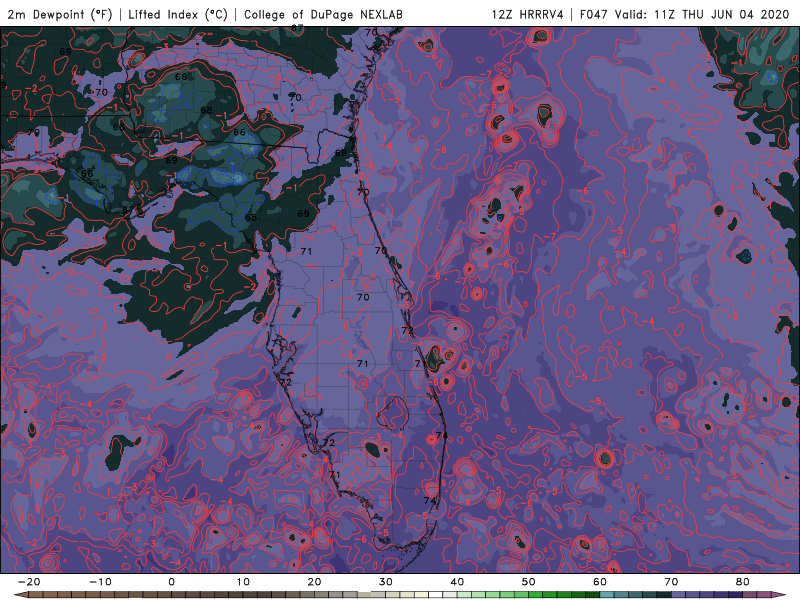Click the "12Z HRRRV4" model run label
This screenshot has width=800, height=600.
pyautogui.click(x=527, y=14)
